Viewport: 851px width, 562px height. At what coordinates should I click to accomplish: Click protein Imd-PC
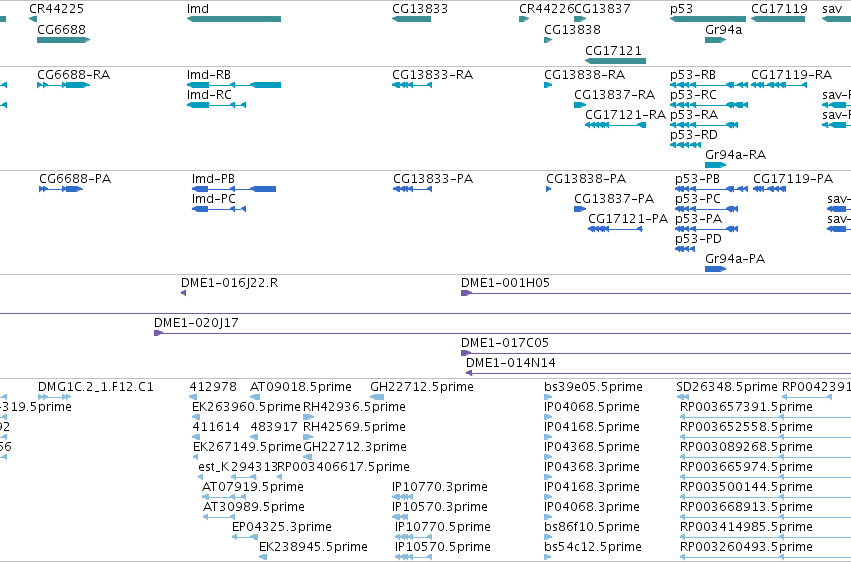click(x=219, y=209)
